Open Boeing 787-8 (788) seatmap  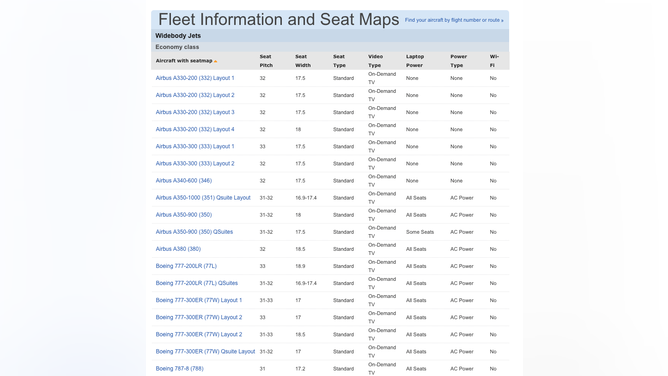179,368
